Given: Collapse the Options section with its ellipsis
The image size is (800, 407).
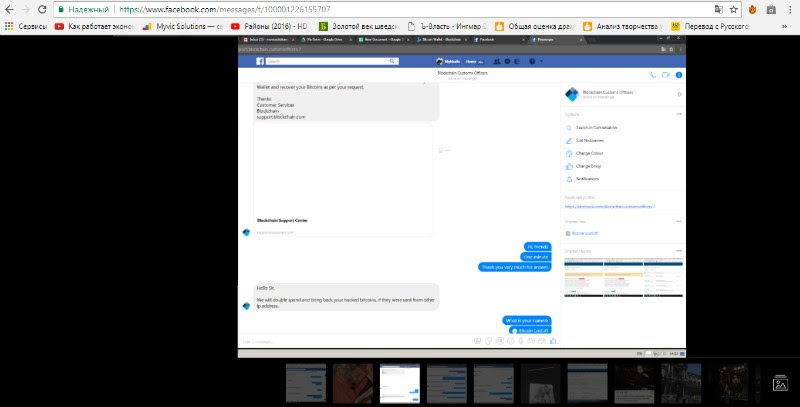Looking at the screenshot, I should [x=679, y=114].
